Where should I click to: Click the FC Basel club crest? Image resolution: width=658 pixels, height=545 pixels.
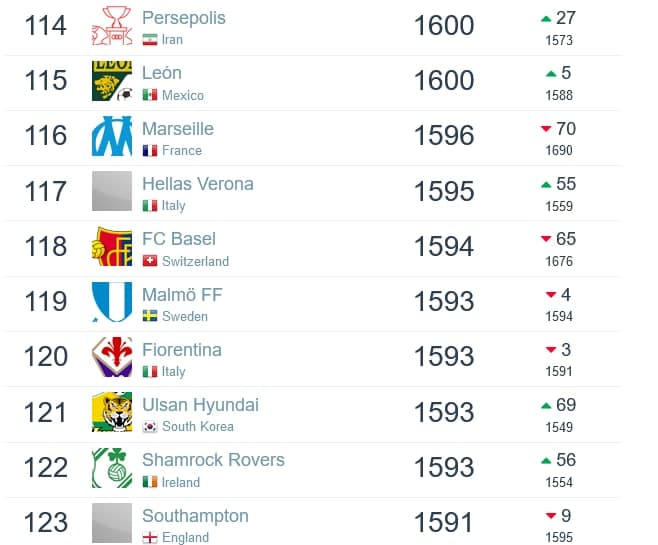[x=112, y=246]
